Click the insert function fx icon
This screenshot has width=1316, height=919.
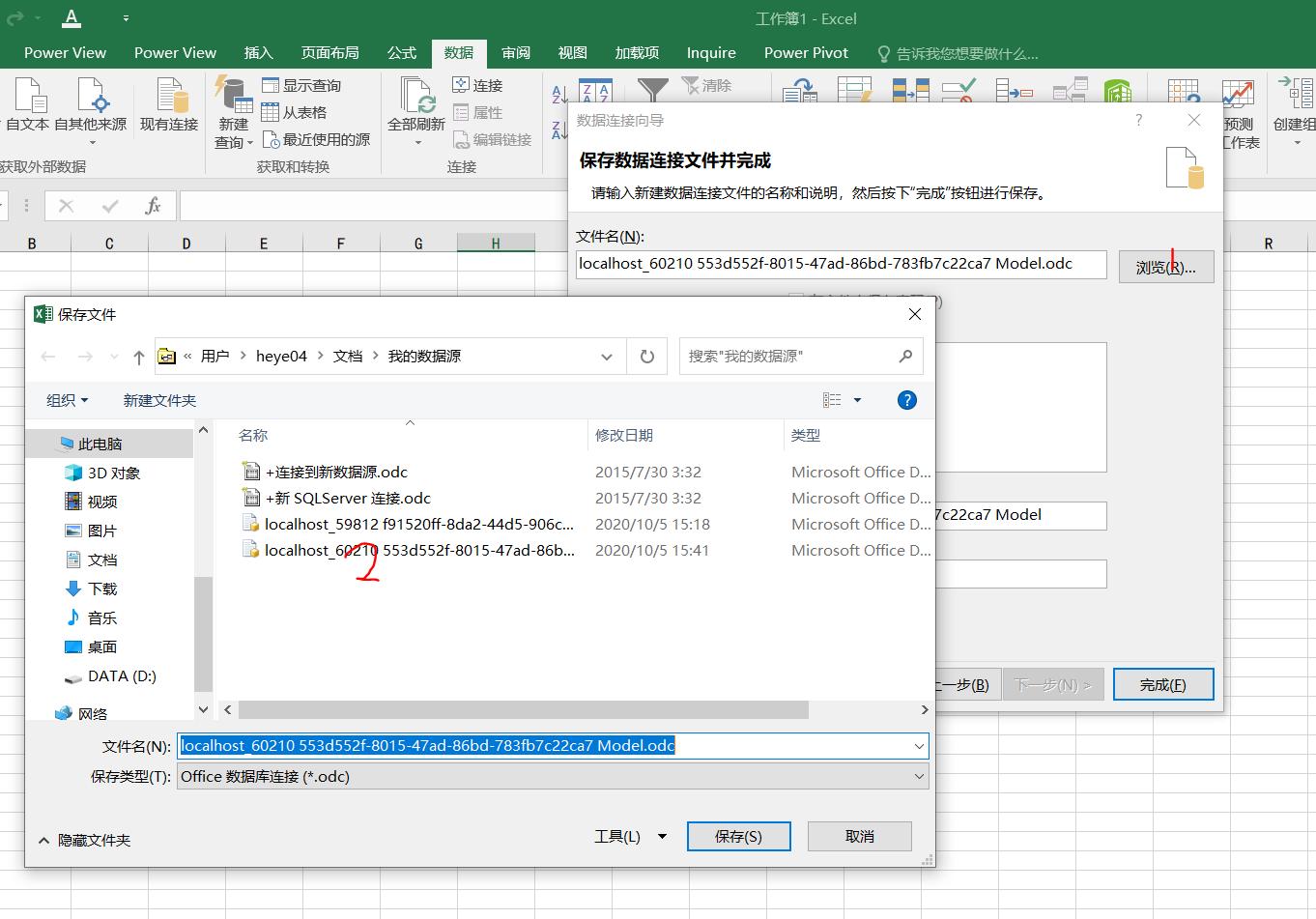[x=153, y=206]
